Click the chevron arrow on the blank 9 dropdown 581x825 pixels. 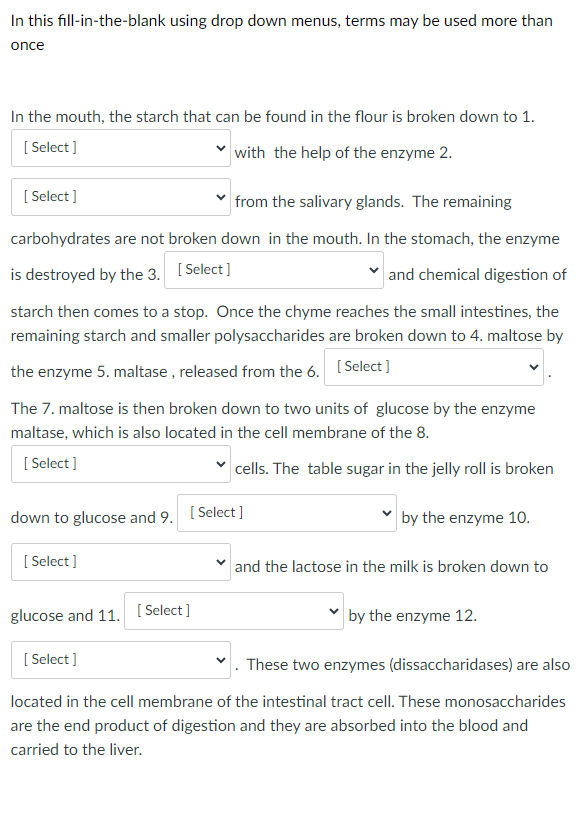(x=388, y=512)
